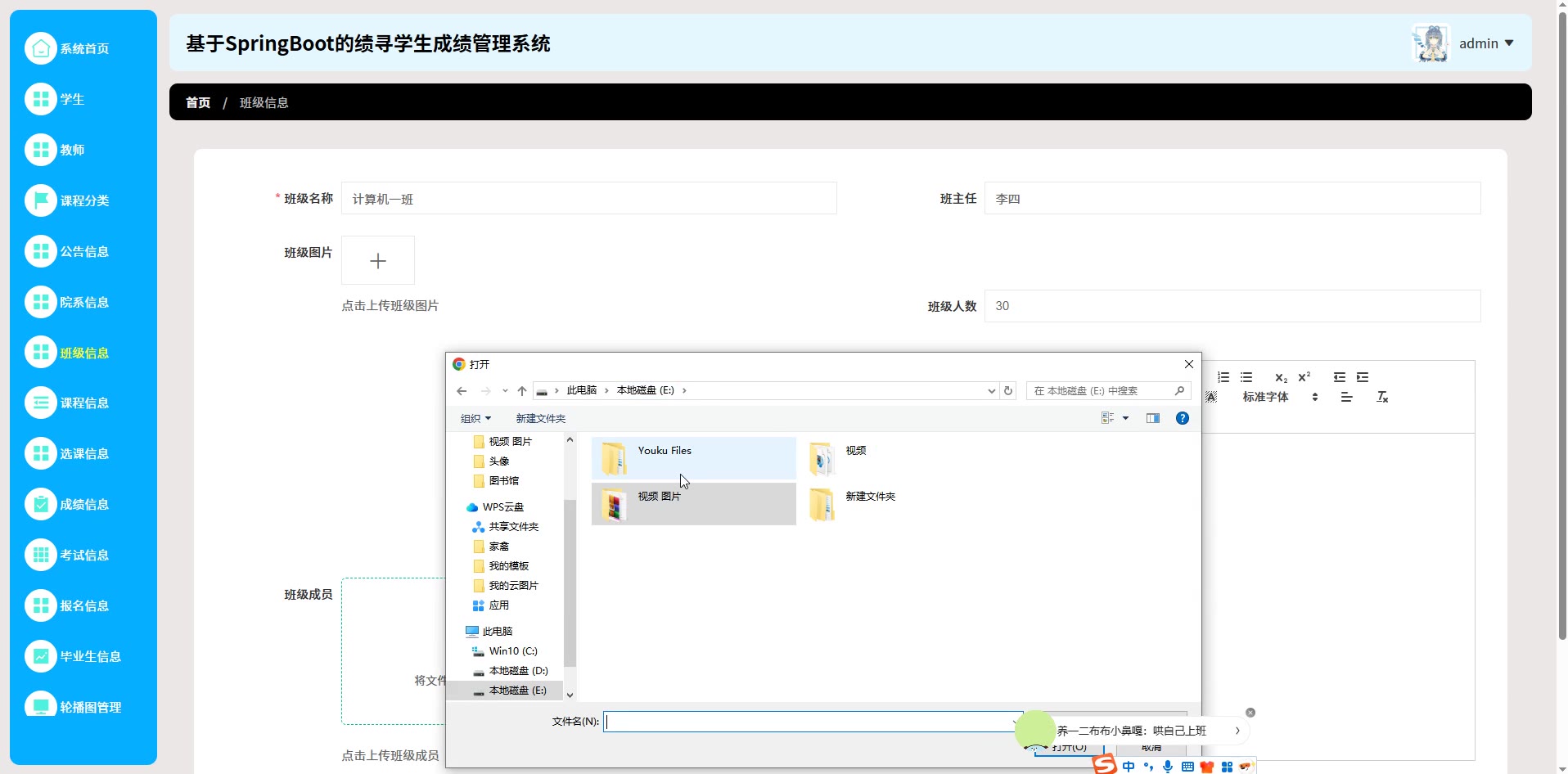This screenshot has width=1568, height=774.
Task: Select WPS云盘 in navigation tree
Action: click(495, 507)
